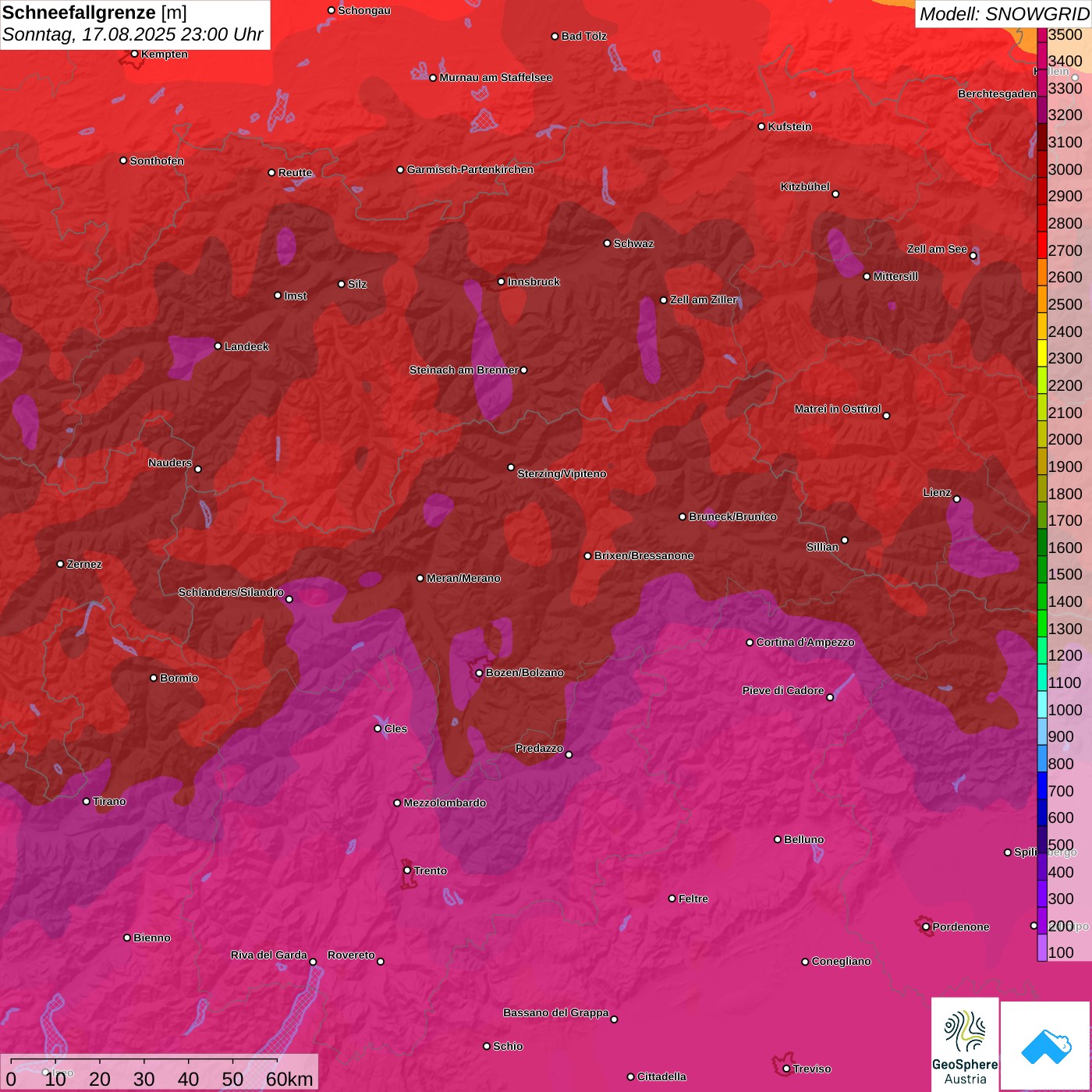
Task: Click the 'Schongau' label
Action: tap(363, 10)
